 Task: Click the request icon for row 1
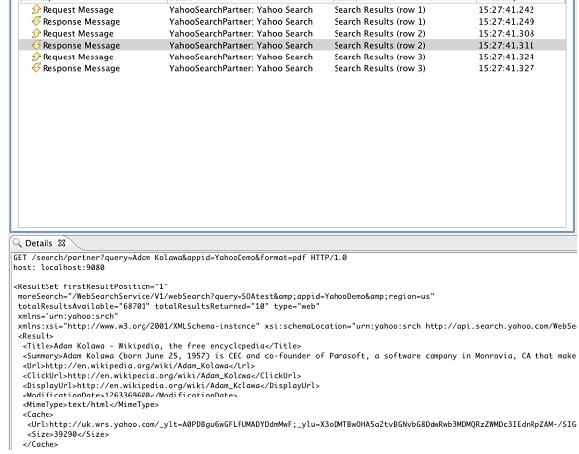click(x=36, y=9)
